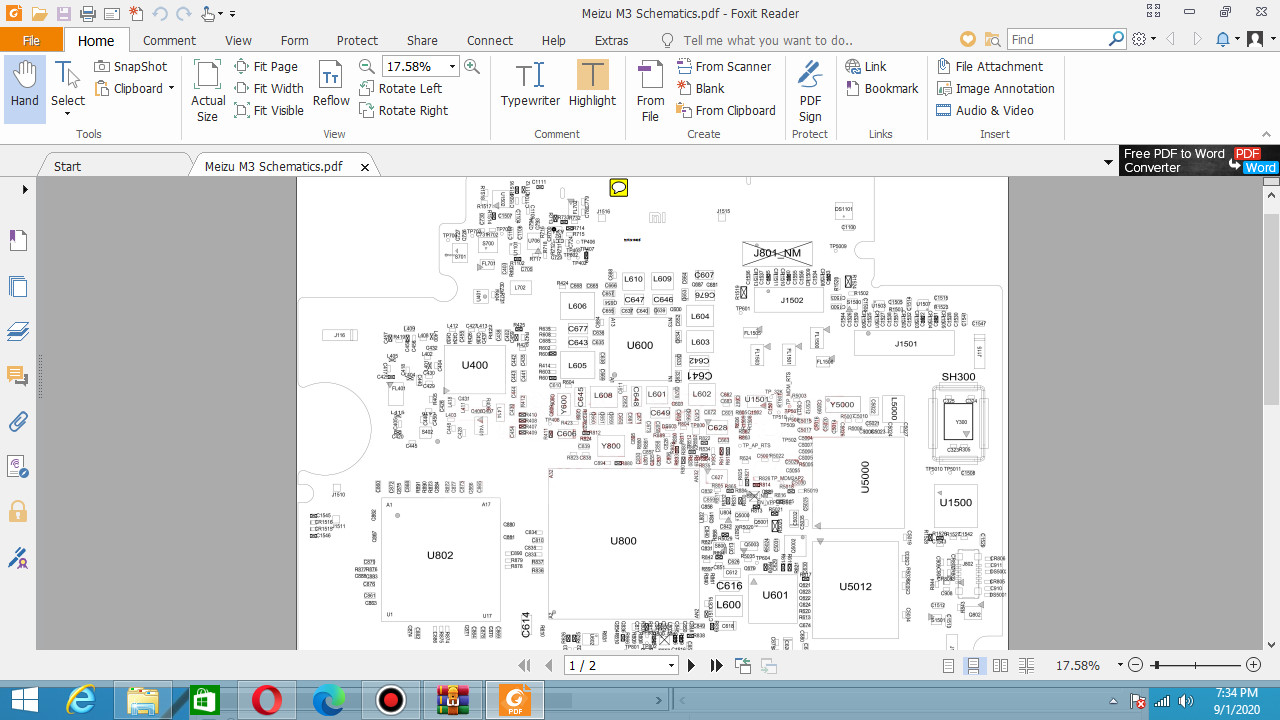Viewport: 1280px width, 720px height.
Task: Rotate the page right
Action: click(404, 110)
